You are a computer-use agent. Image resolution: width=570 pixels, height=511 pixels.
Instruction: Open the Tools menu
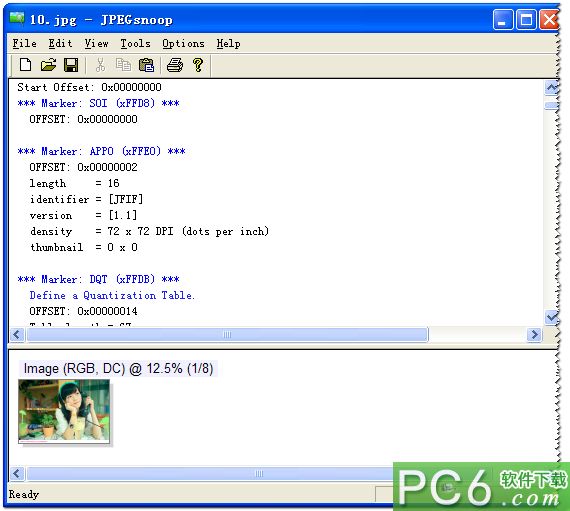click(135, 44)
